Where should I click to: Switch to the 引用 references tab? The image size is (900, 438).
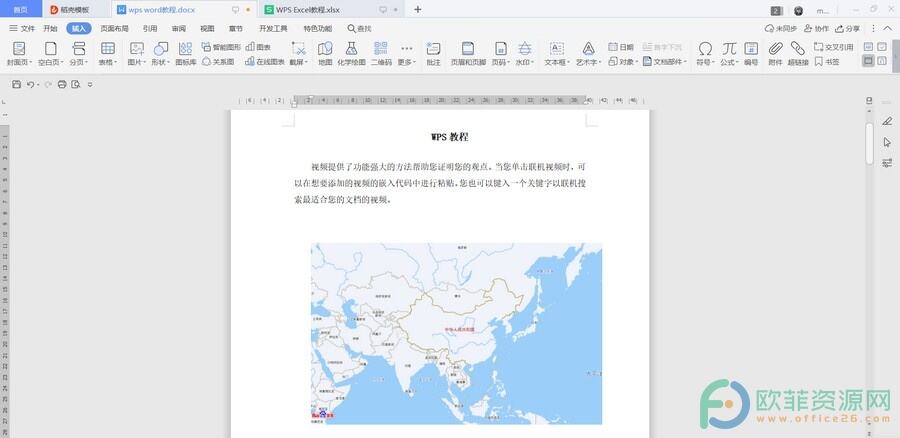pyautogui.click(x=150, y=28)
